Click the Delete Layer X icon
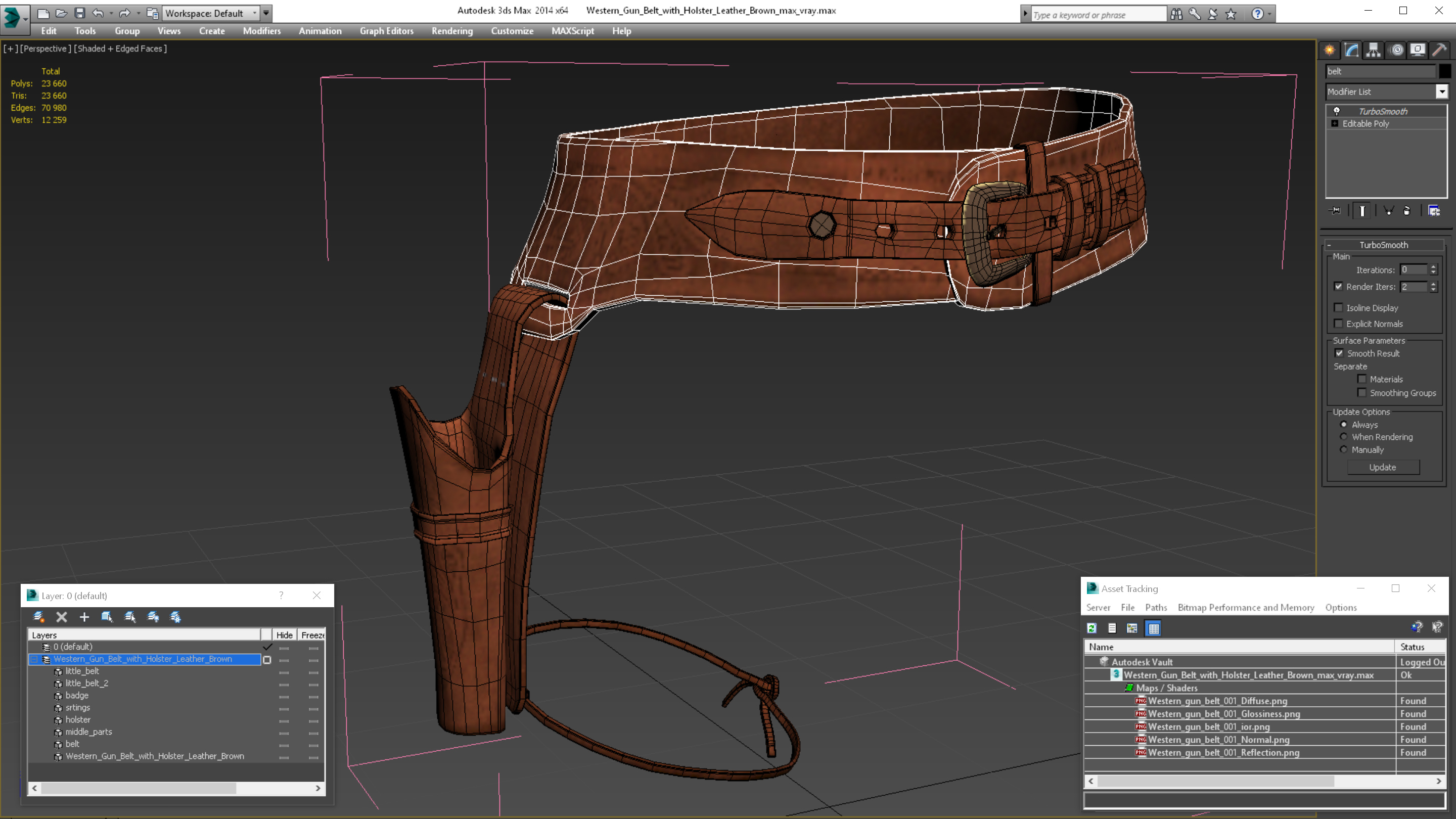Image resolution: width=1456 pixels, height=819 pixels. click(62, 617)
